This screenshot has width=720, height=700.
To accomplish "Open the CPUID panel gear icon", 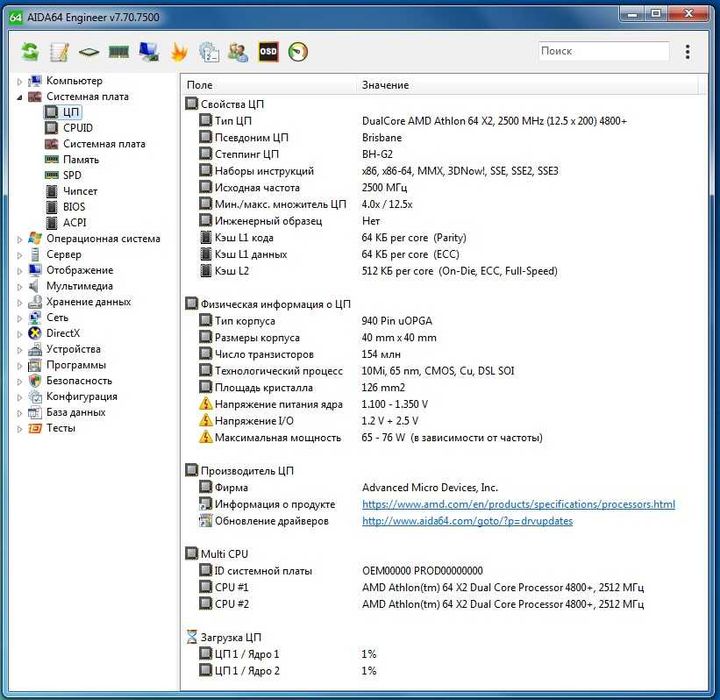I will 209,51.
